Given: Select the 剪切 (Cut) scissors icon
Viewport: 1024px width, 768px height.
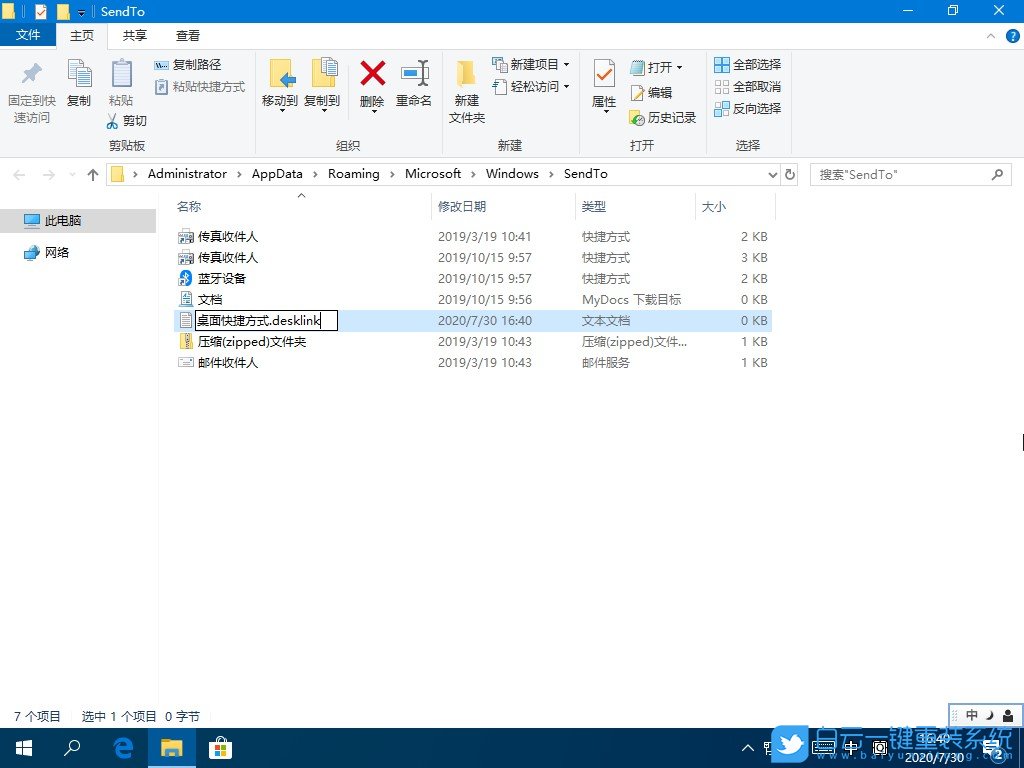Looking at the screenshot, I should (x=113, y=121).
